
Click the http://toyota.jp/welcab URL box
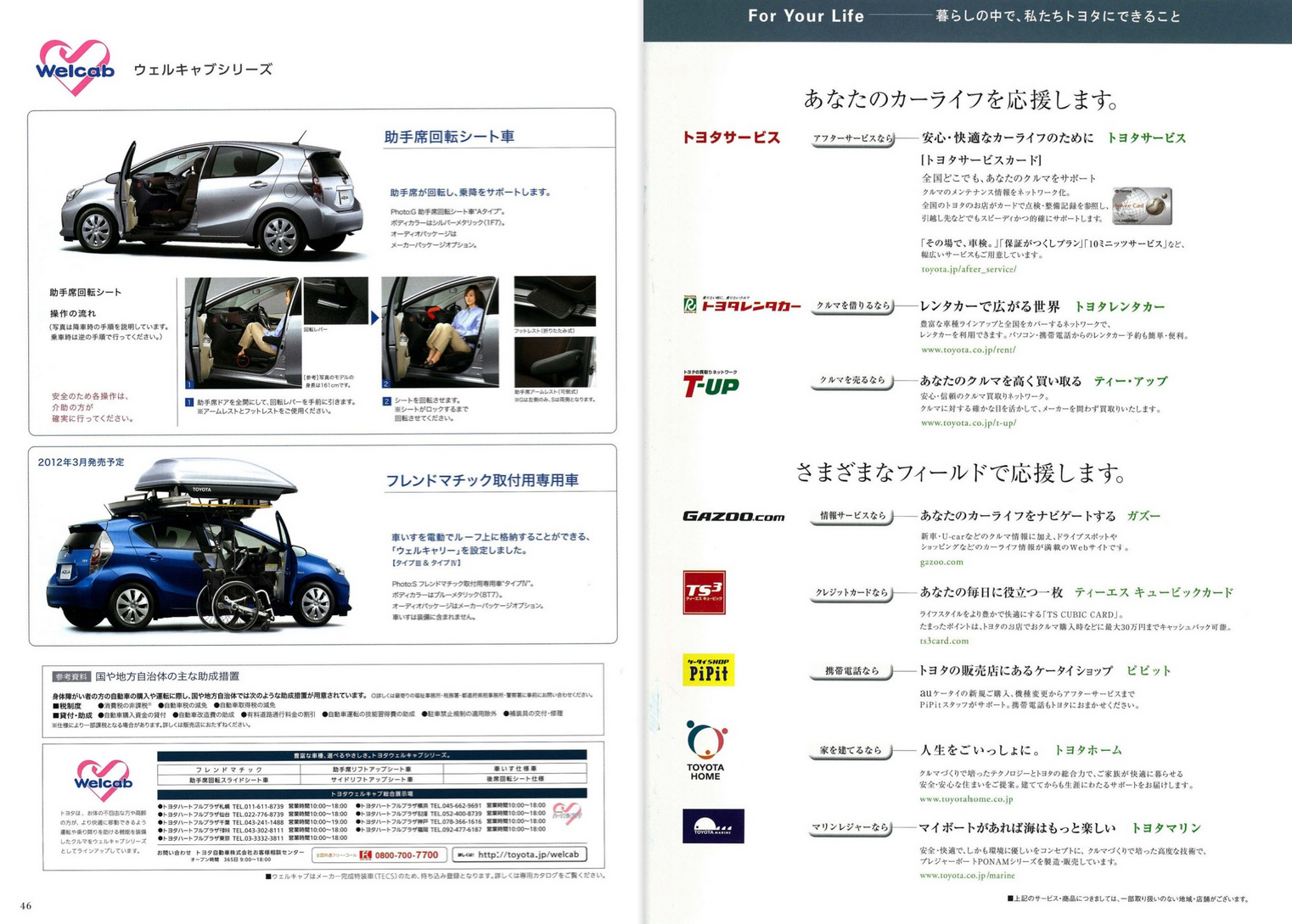(x=520, y=854)
